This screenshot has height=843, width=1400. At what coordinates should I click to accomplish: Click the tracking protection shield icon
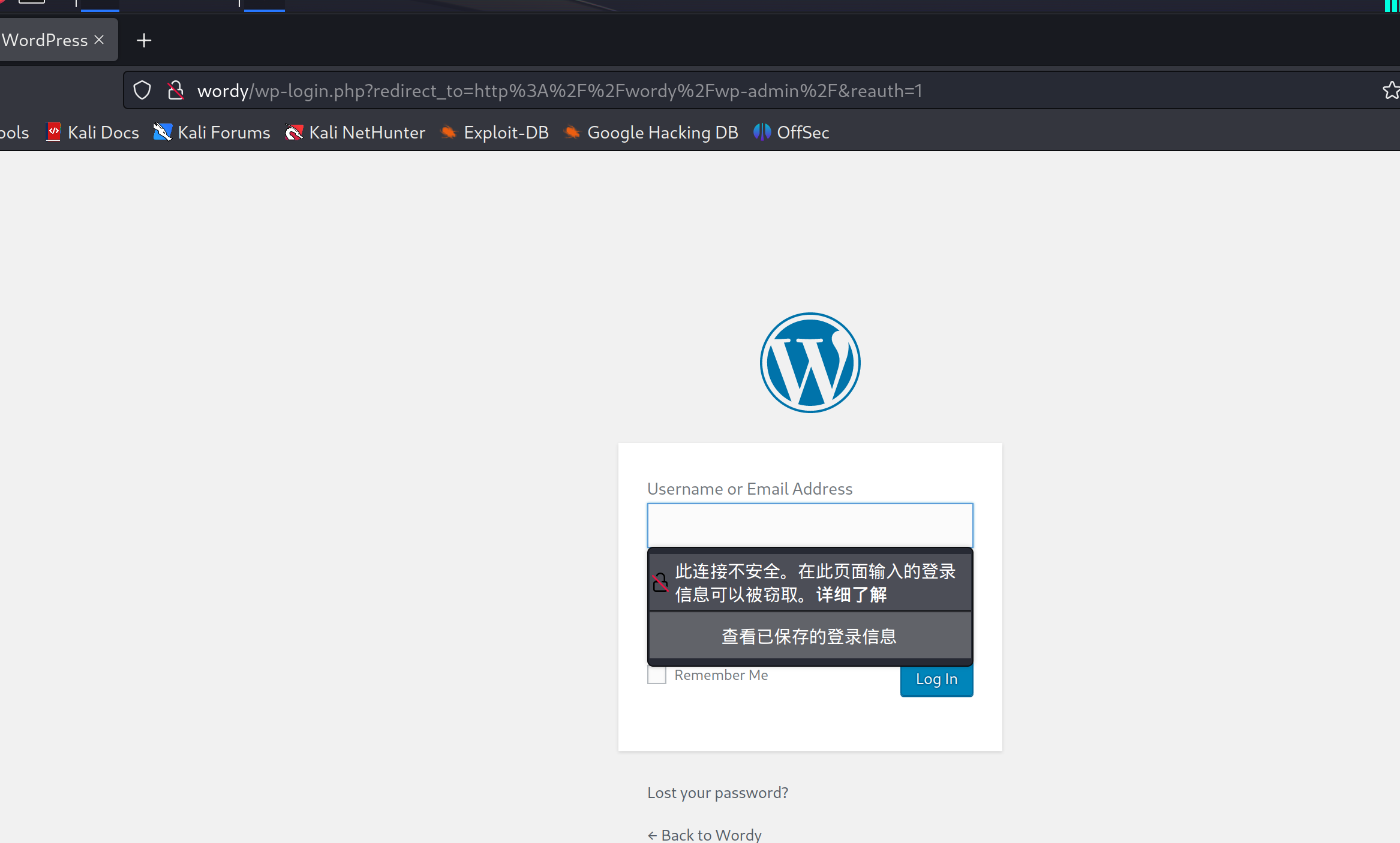(x=142, y=91)
